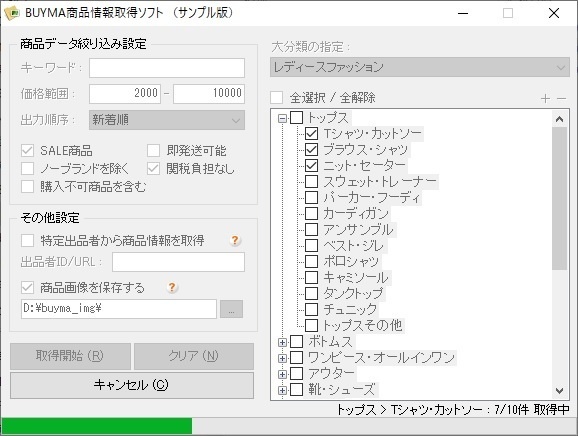Click the minus collapse-all icon above tree

(561, 98)
